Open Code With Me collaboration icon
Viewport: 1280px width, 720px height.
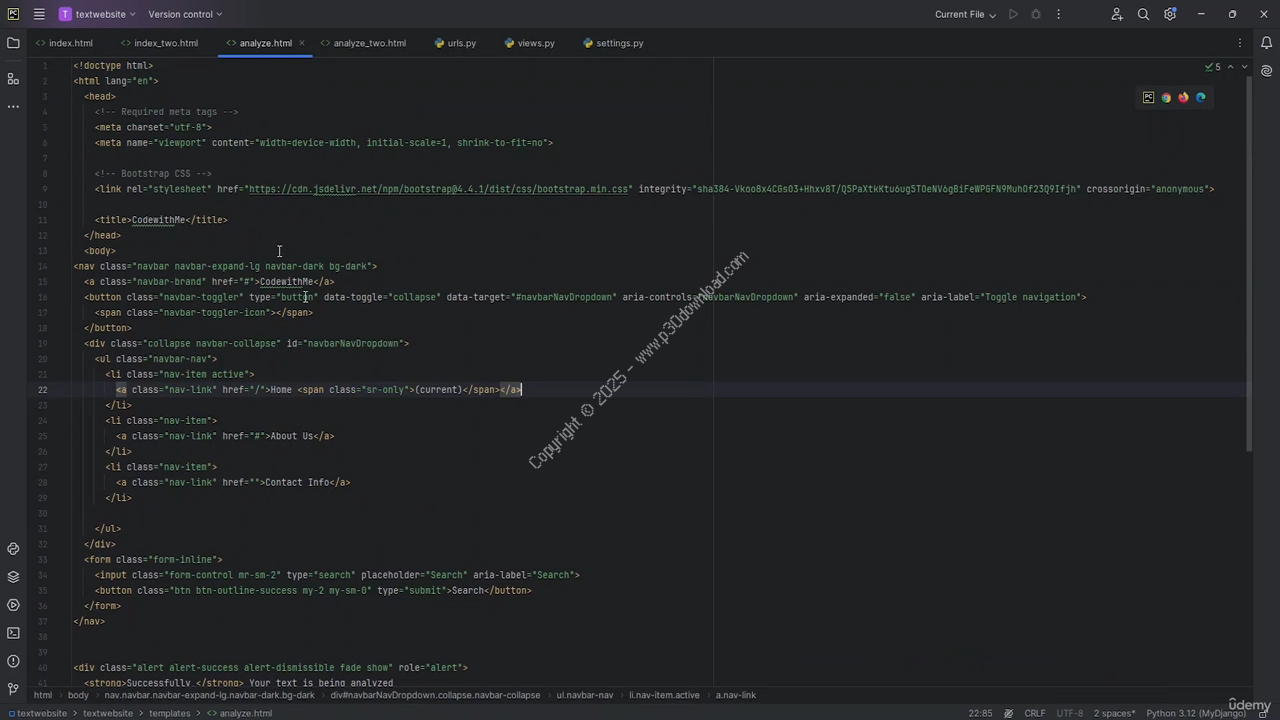1117,14
